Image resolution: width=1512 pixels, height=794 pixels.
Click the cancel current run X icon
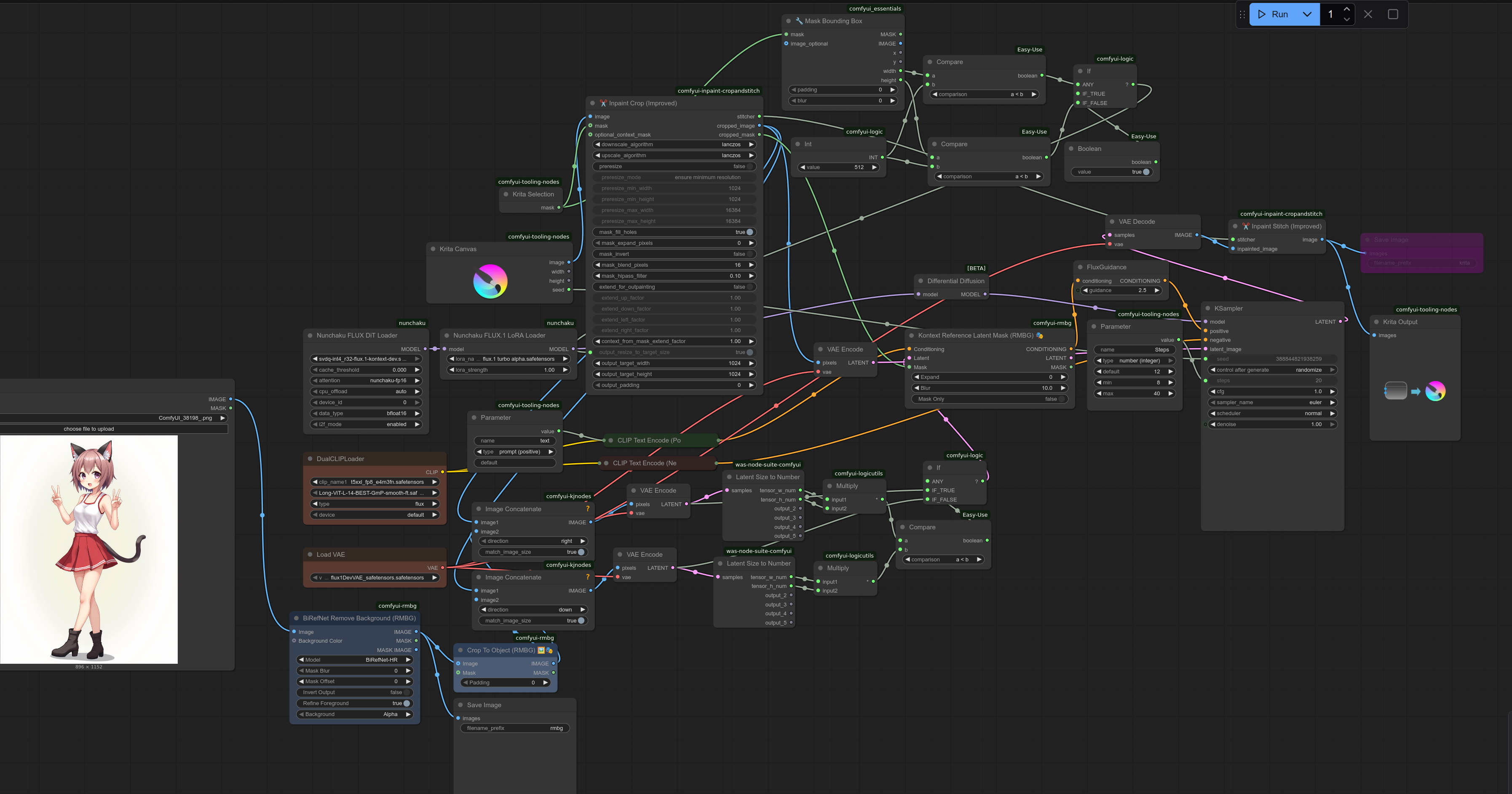pos(1368,15)
